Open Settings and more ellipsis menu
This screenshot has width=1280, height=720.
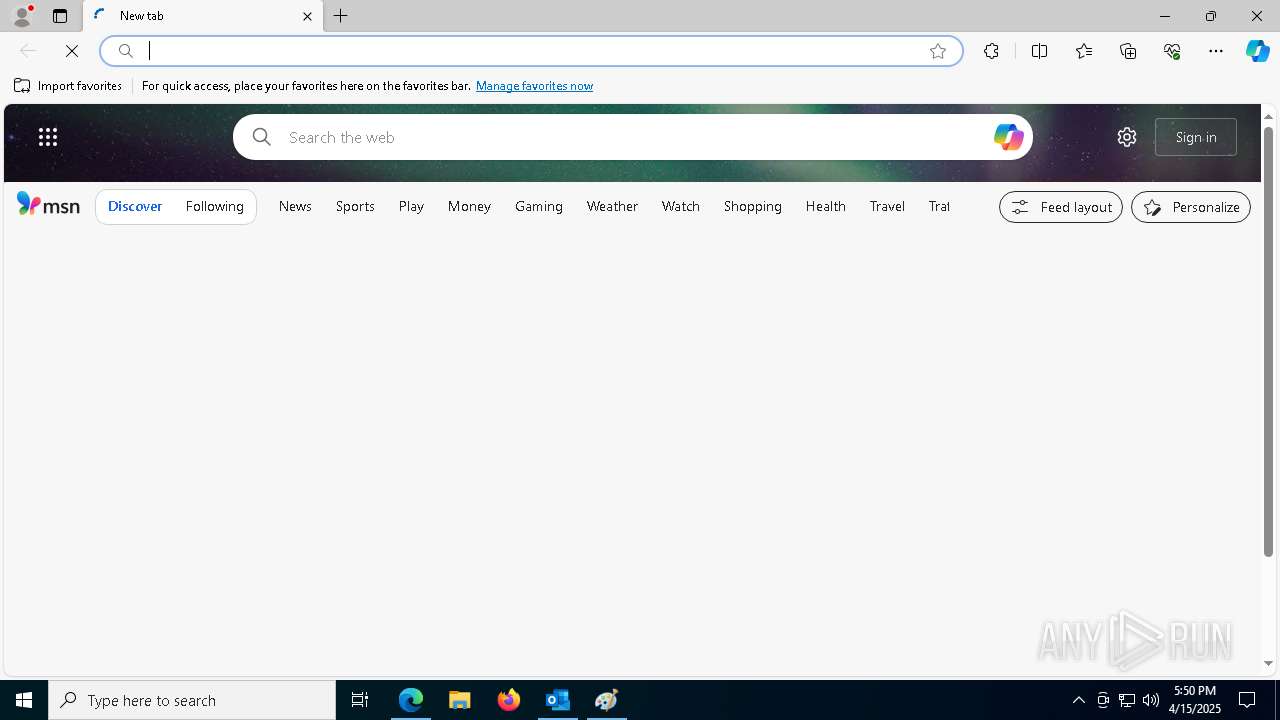(1216, 51)
